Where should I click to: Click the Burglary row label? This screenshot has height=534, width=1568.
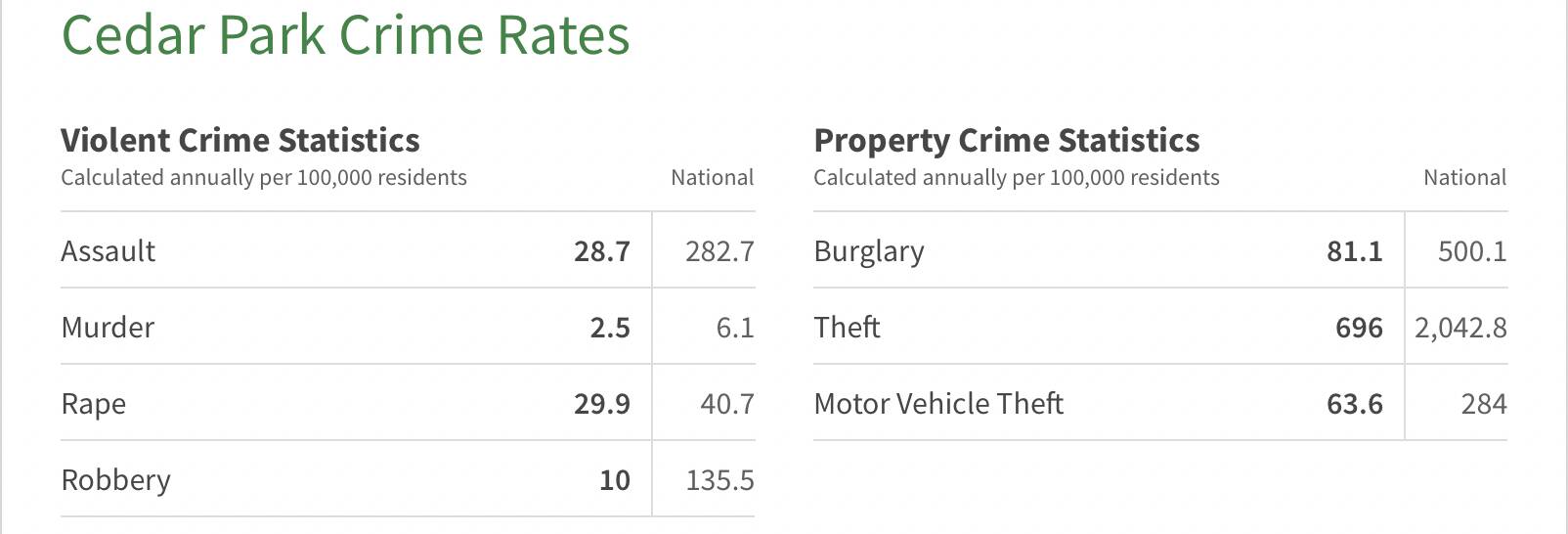[x=868, y=251]
